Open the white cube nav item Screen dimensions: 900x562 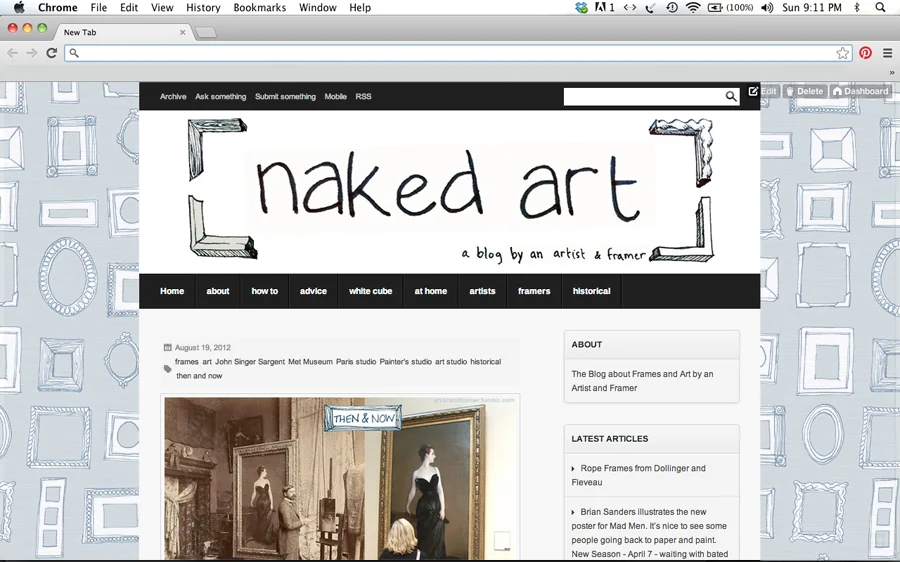pyautogui.click(x=370, y=291)
